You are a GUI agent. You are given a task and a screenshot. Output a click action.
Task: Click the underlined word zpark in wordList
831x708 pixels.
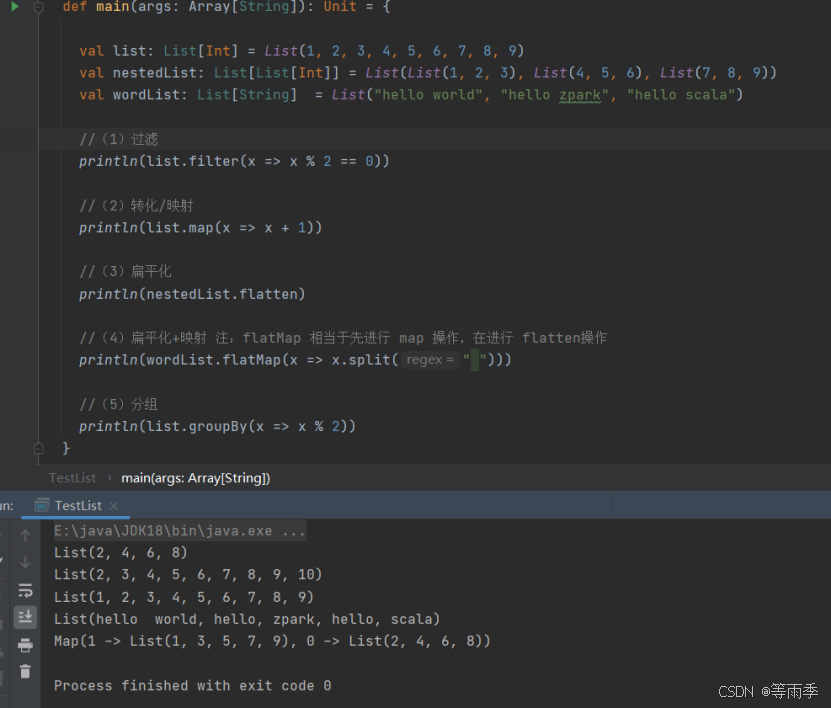coord(580,95)
